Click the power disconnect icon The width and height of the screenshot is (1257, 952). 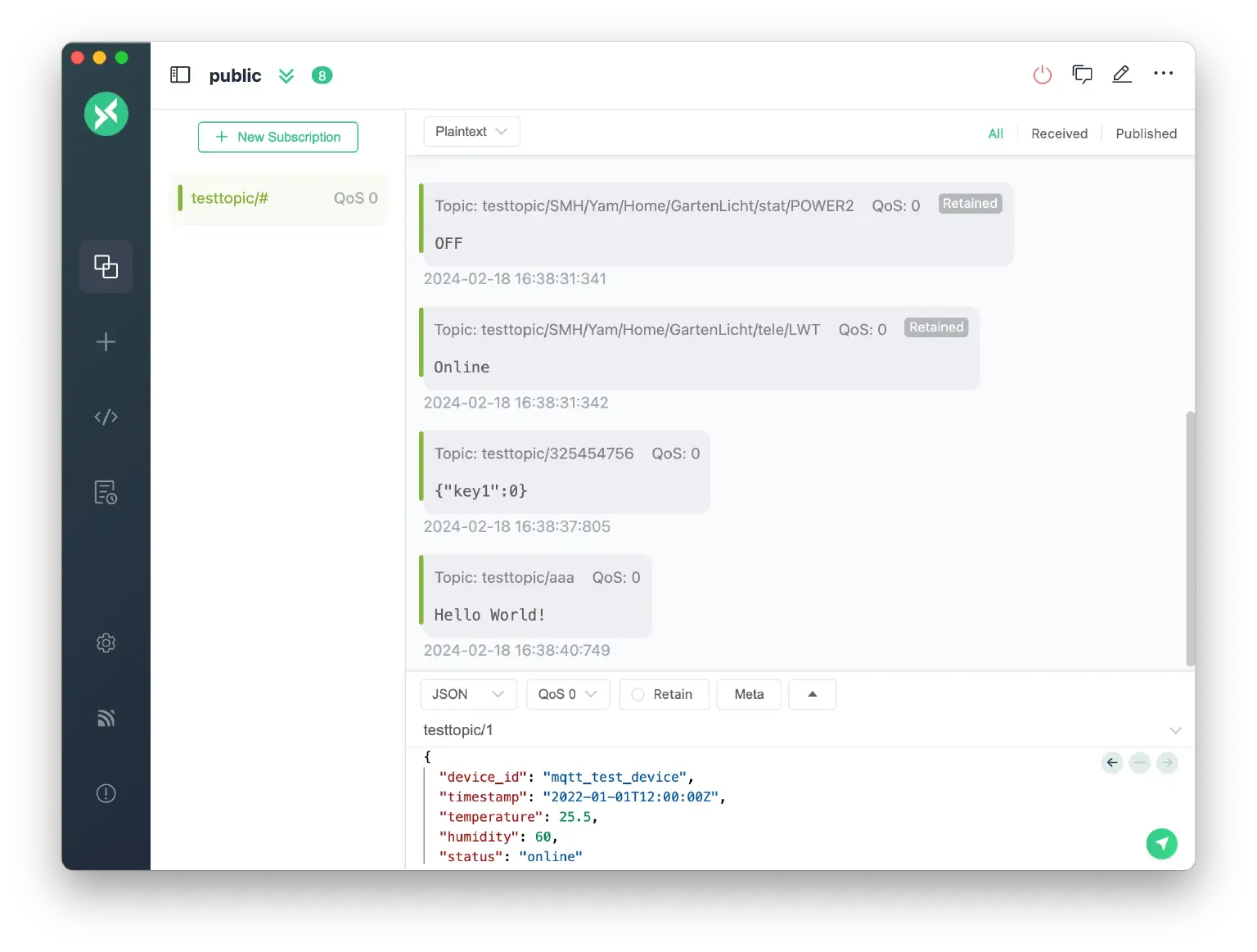pos(1042,75)
